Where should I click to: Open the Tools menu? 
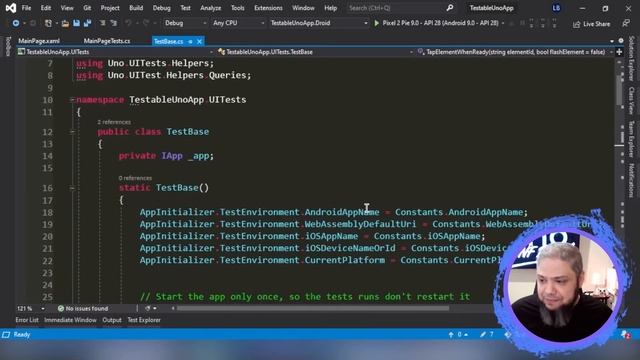coord(238,8)
